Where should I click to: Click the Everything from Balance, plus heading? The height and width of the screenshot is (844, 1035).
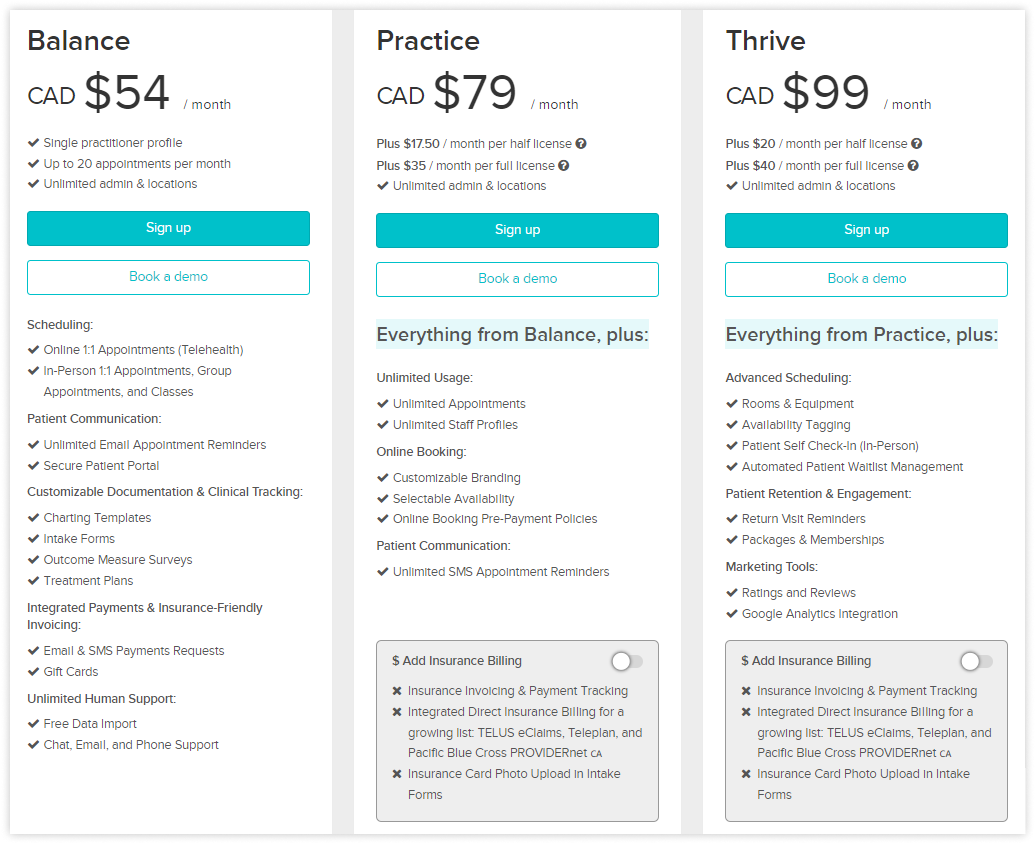[x=512, y=335]
